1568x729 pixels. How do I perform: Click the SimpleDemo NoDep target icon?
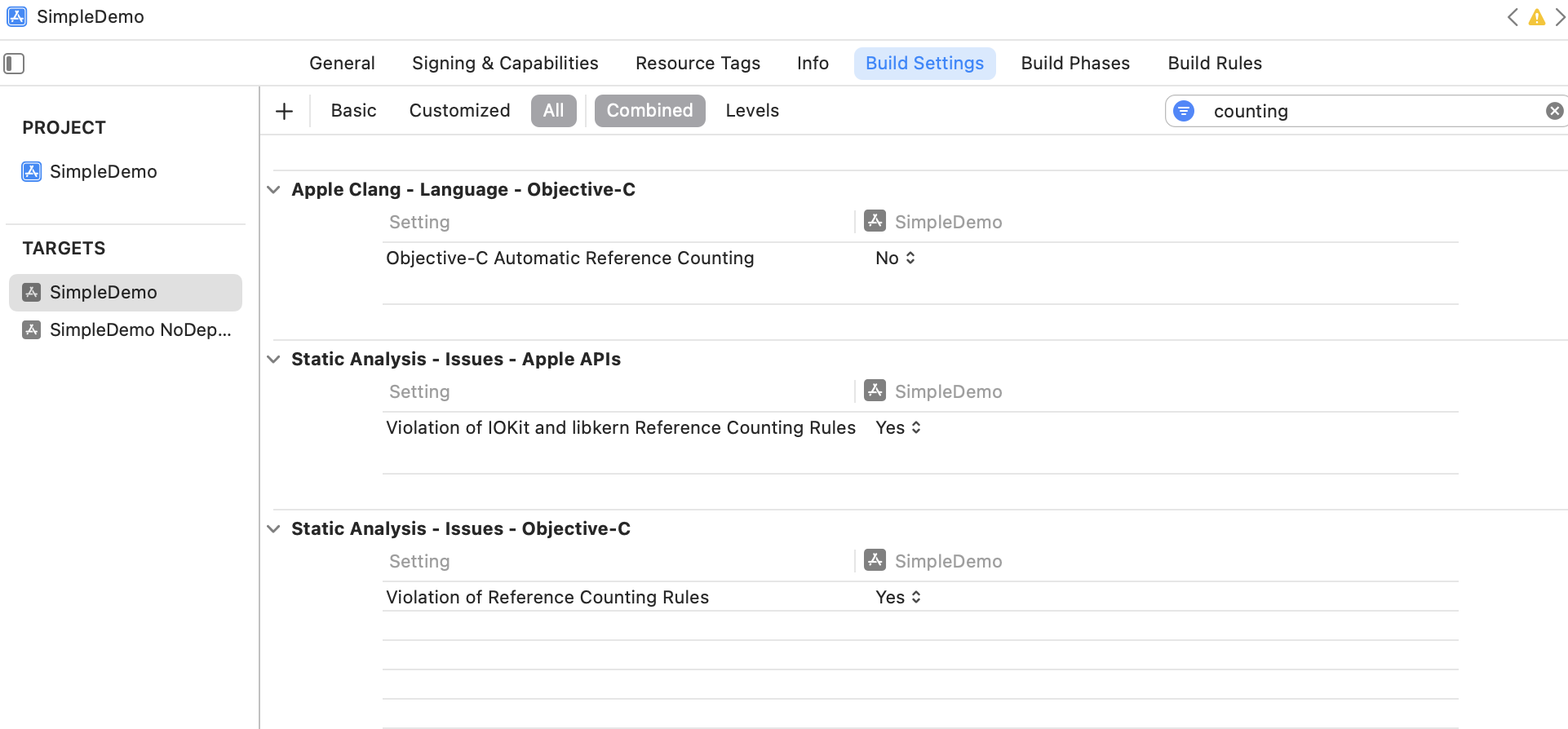32,329
